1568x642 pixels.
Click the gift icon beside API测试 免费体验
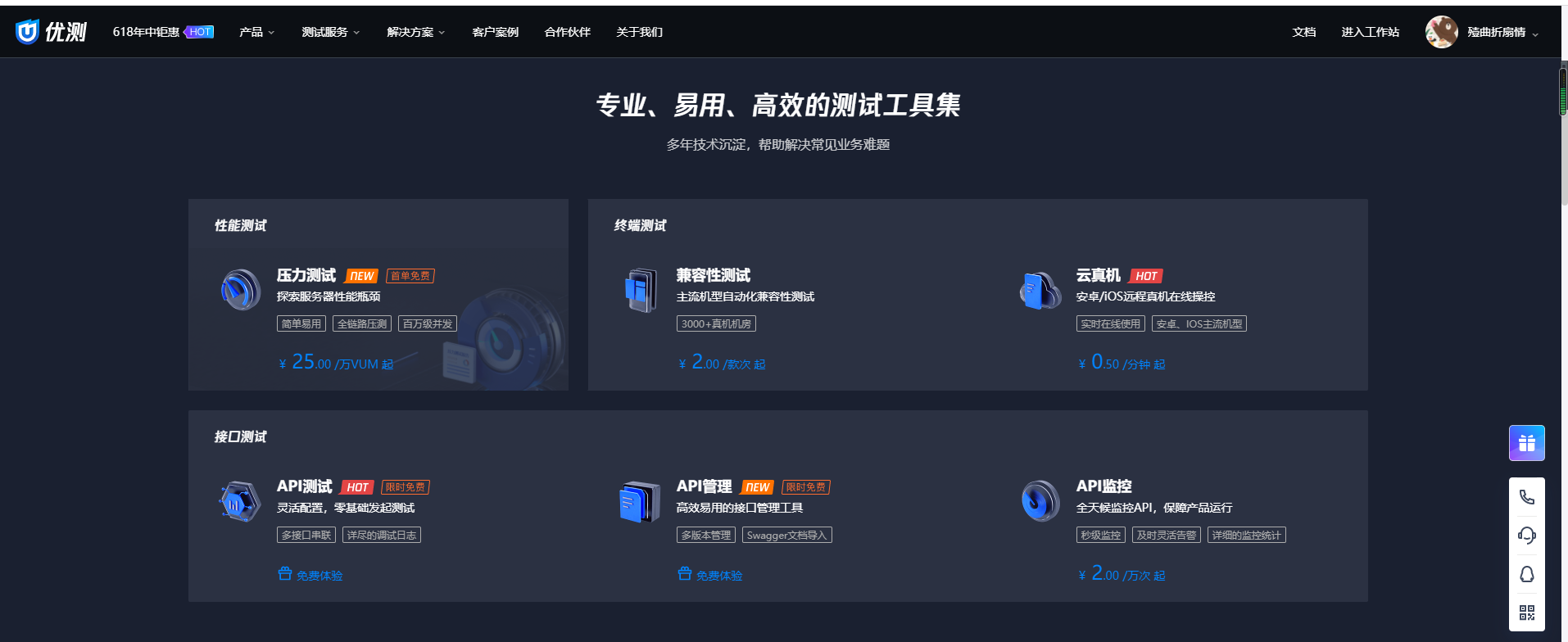[x=285, y=573]
